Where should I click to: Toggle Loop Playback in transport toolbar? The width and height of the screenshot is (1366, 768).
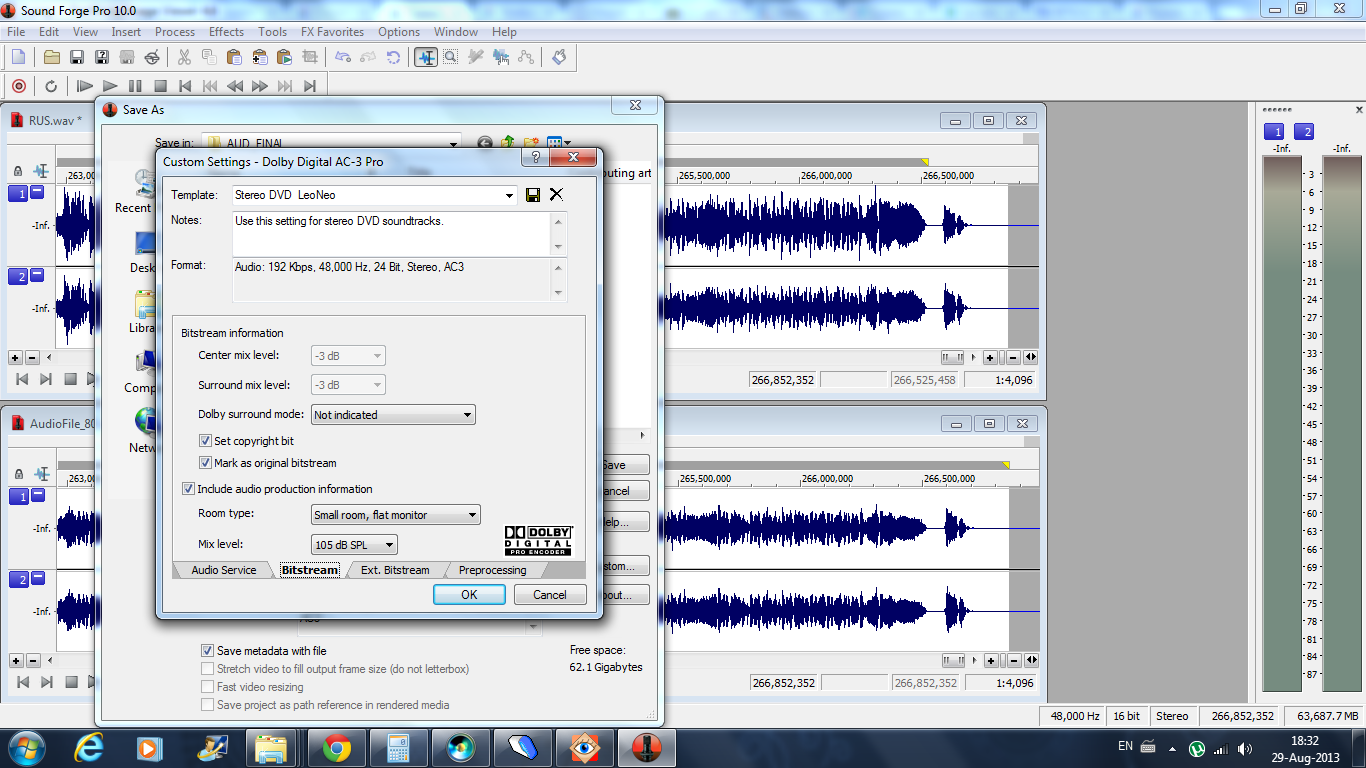point(51,86)
